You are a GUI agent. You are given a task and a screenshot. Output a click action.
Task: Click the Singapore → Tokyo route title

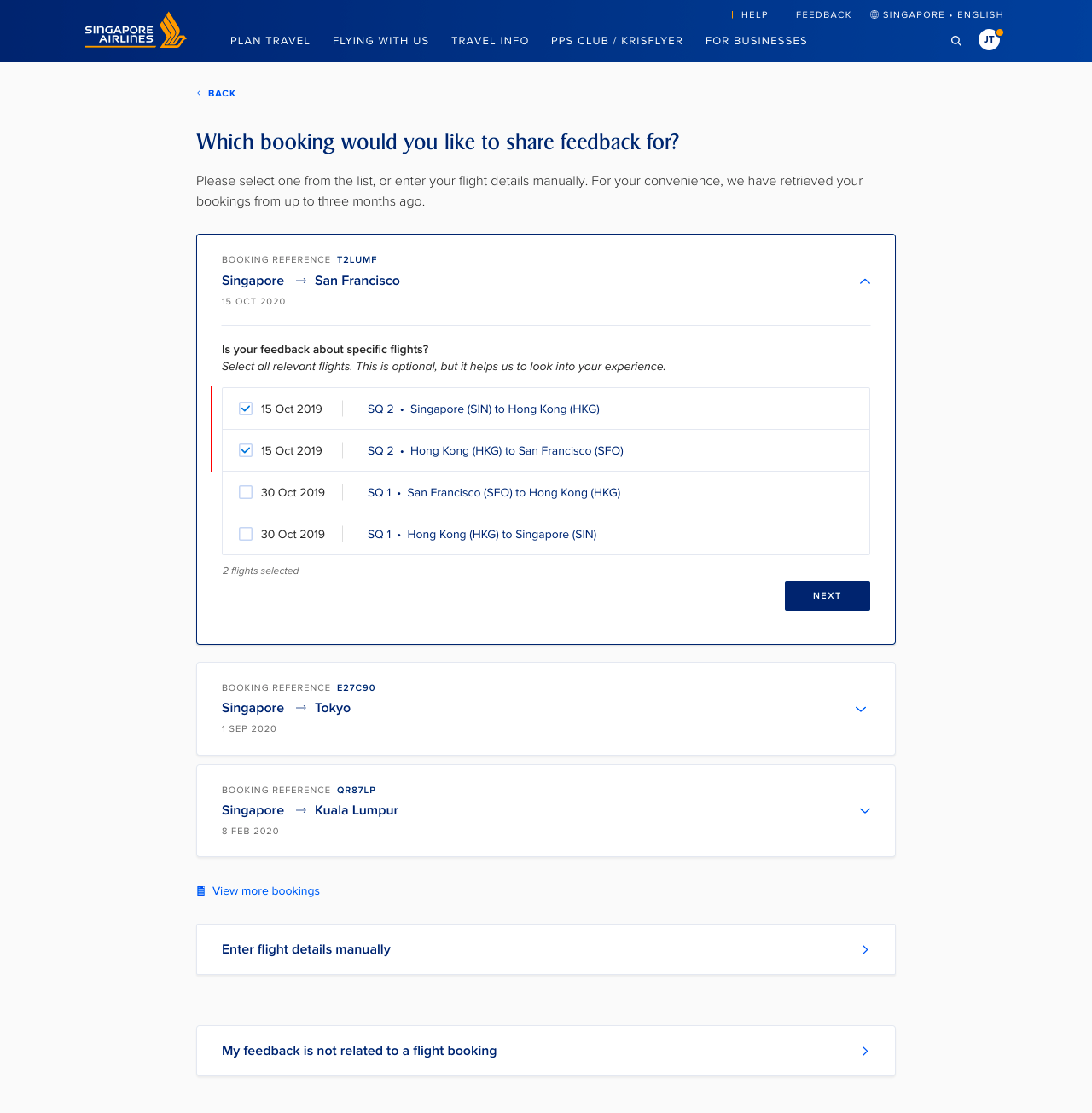(286, 708)
